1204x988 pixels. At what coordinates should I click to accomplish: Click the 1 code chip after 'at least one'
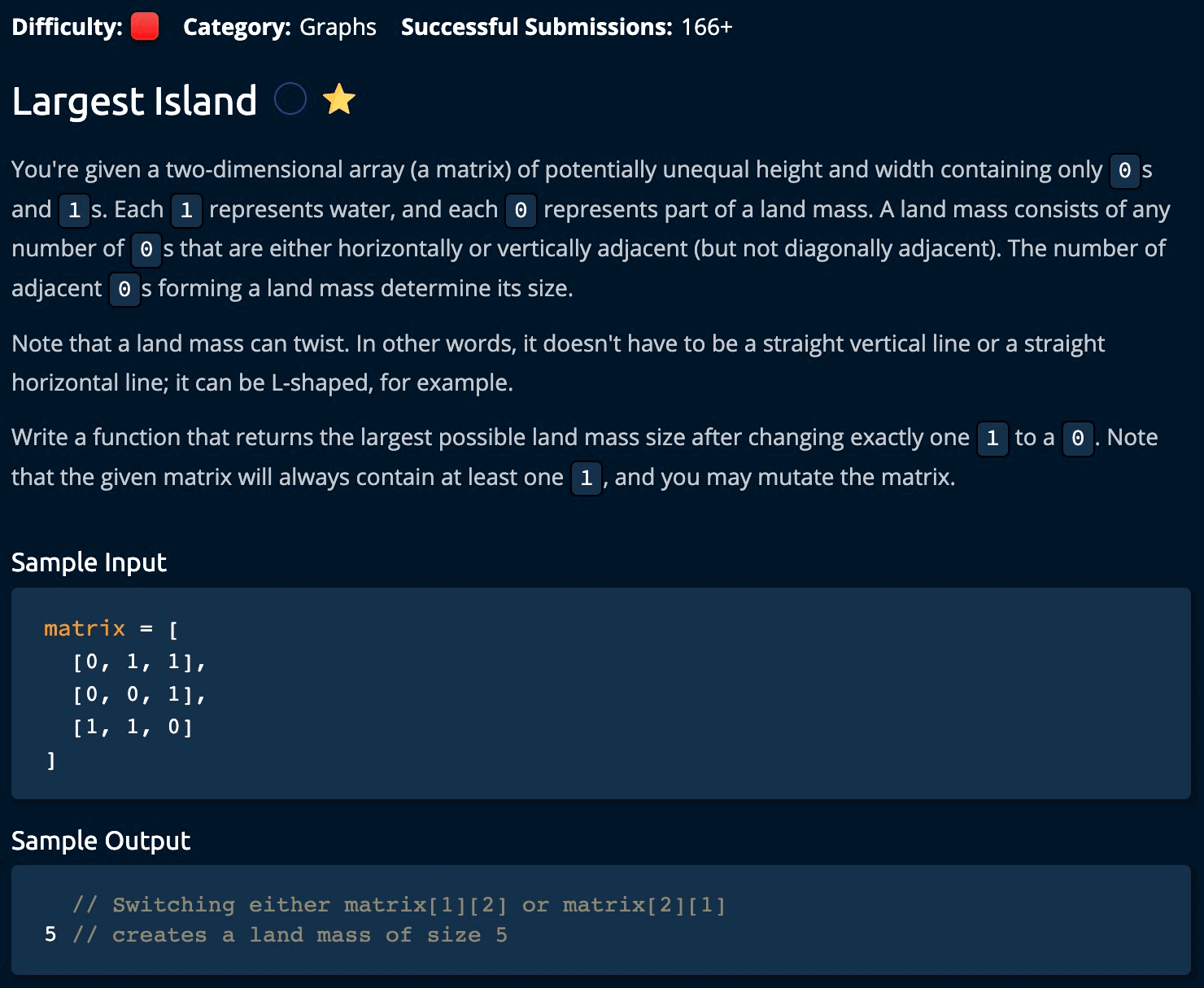(x=586, y=478)
